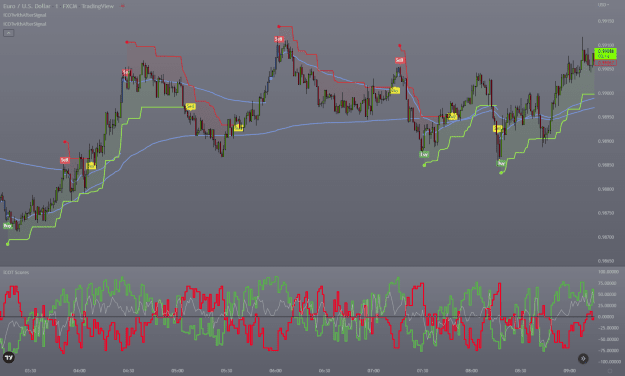Select the ICOT Scores pane legend

[16, 272]
